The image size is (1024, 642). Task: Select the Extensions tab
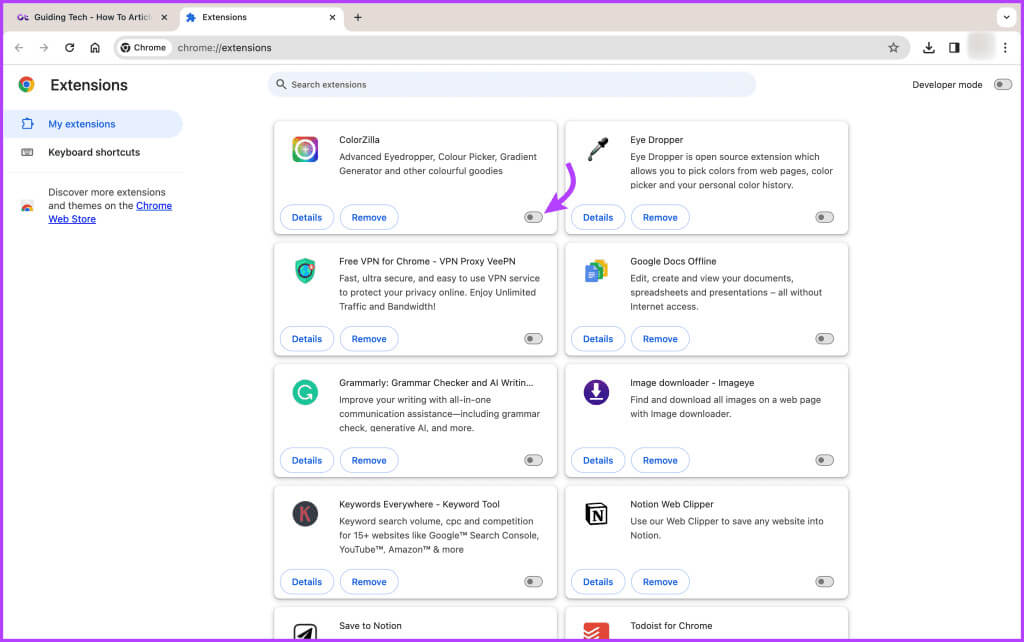[261, 18]
